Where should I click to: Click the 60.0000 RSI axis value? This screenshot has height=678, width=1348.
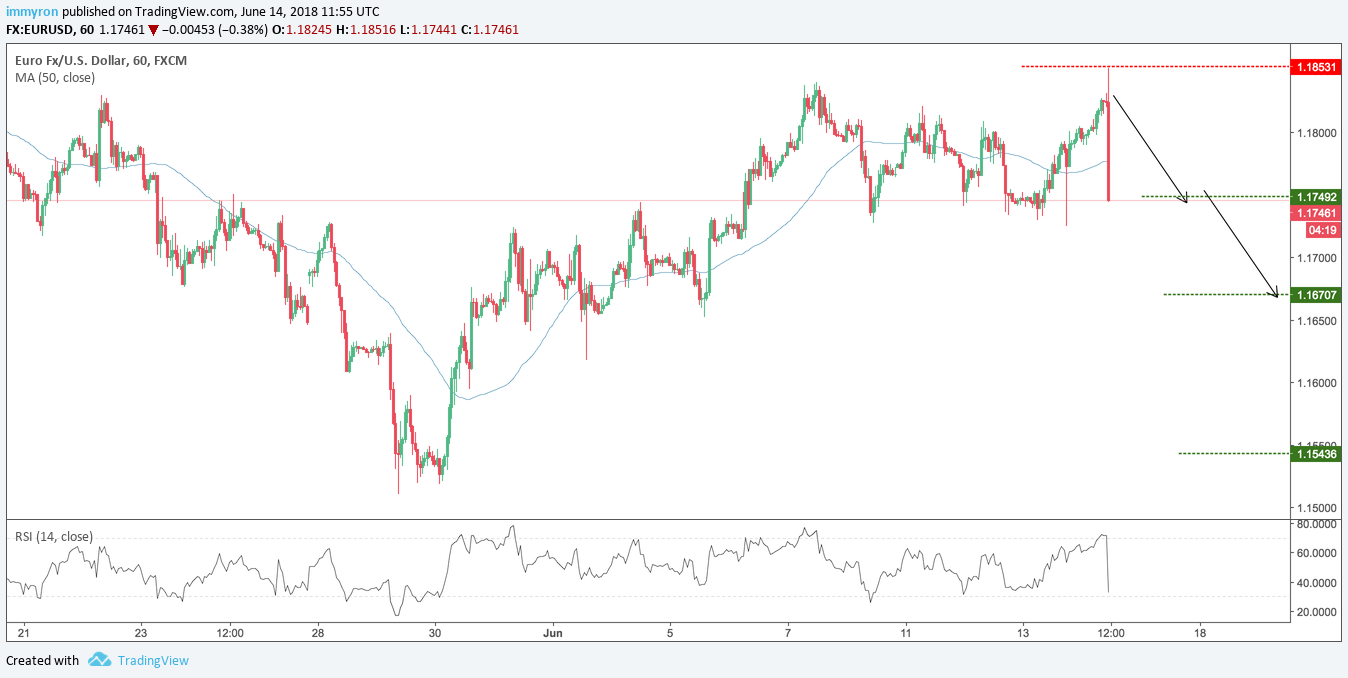[x=1316, y=553]
